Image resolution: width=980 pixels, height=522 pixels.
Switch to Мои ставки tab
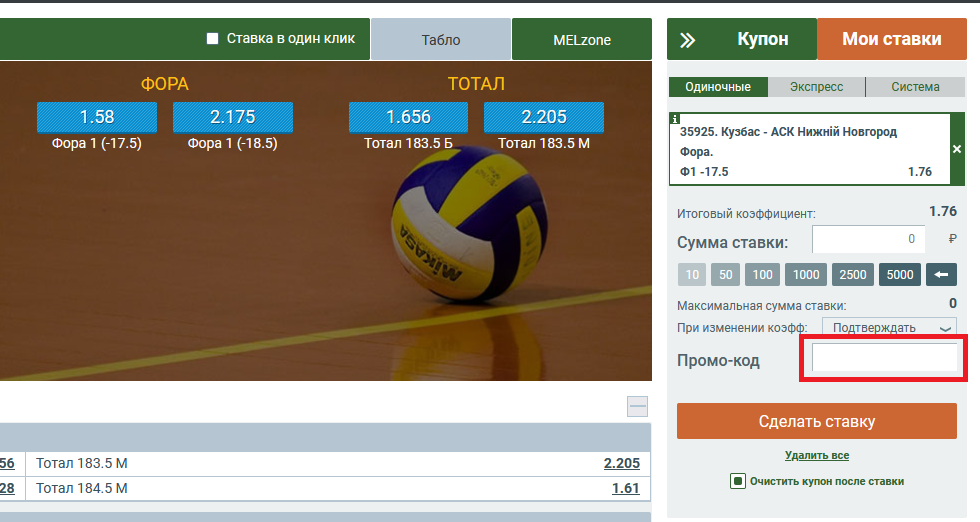892,39
